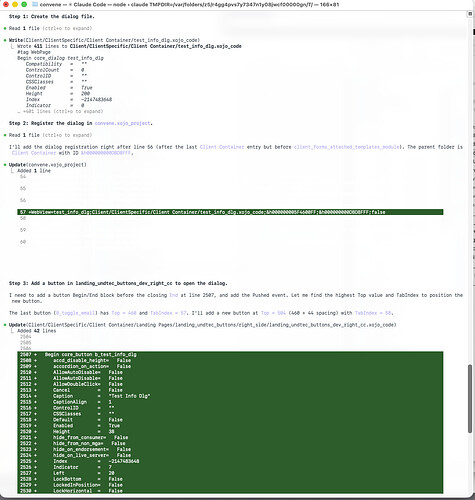
Task: Click the vertical scrollbar thumb
Action: click(x=470, y=399)
